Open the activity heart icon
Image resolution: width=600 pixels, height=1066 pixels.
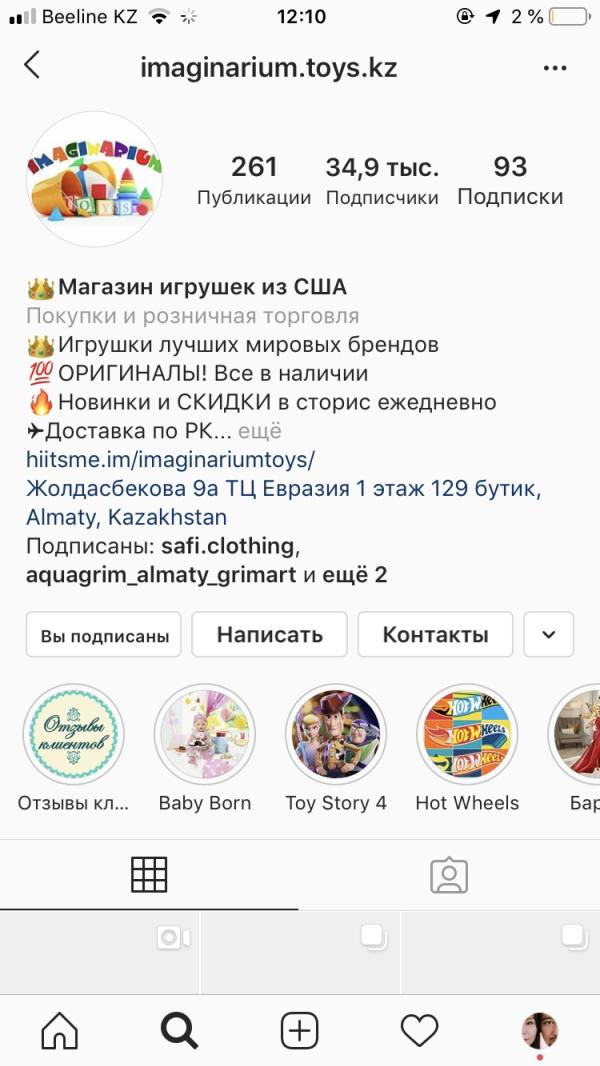(419, 1031)
